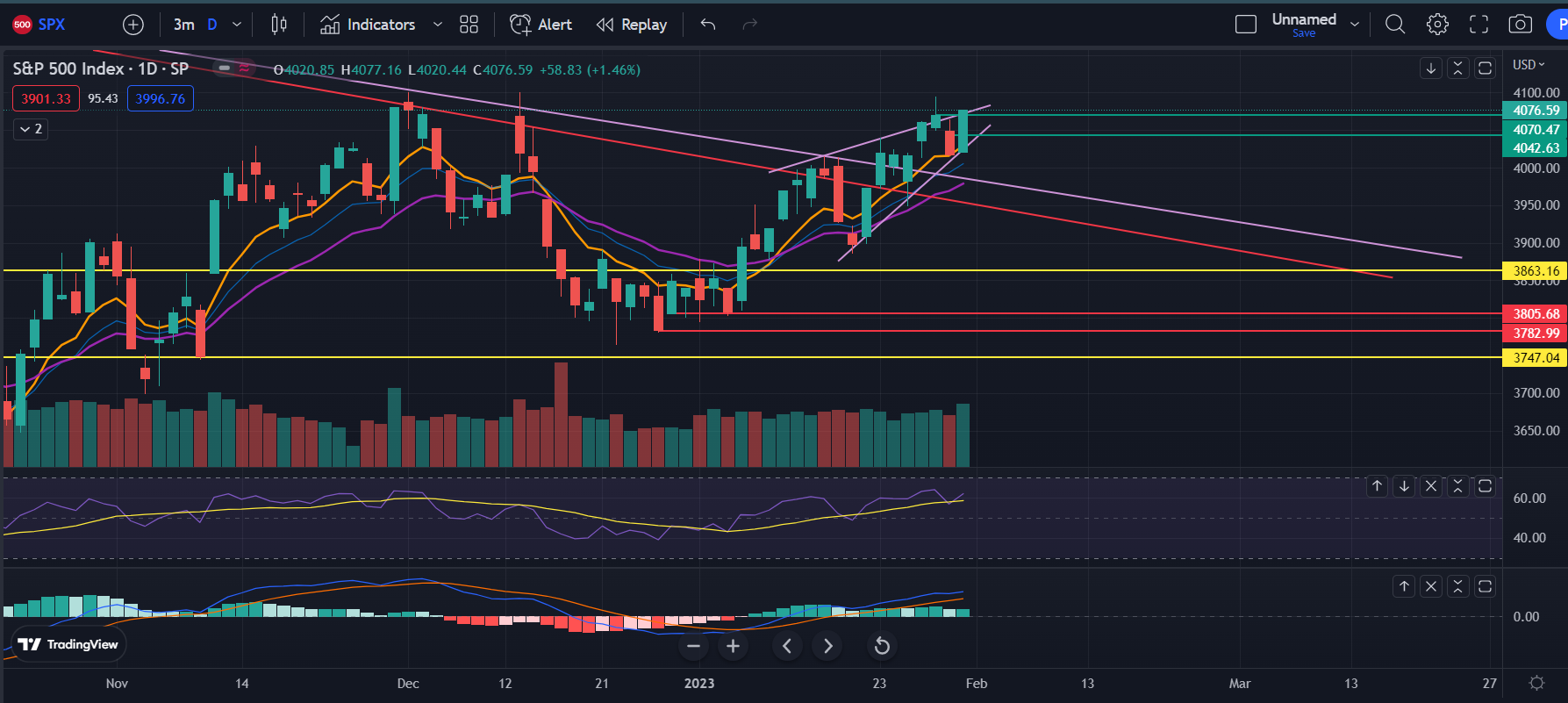Click the 4070.47 price label
The width and height of the screenshot is (1568, 703).
click(x=1536, y=129)
